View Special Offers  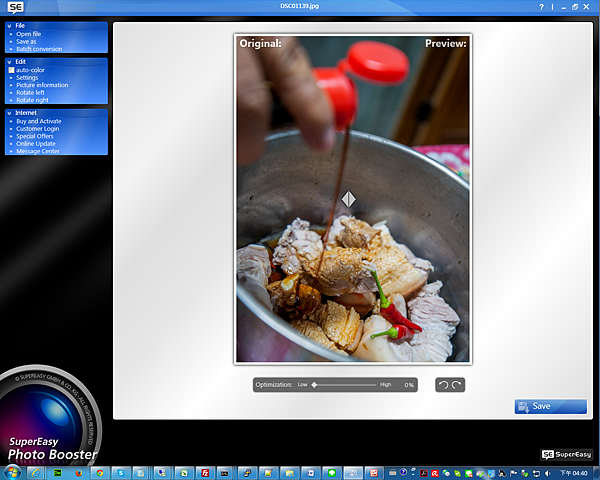click(34, 136)
